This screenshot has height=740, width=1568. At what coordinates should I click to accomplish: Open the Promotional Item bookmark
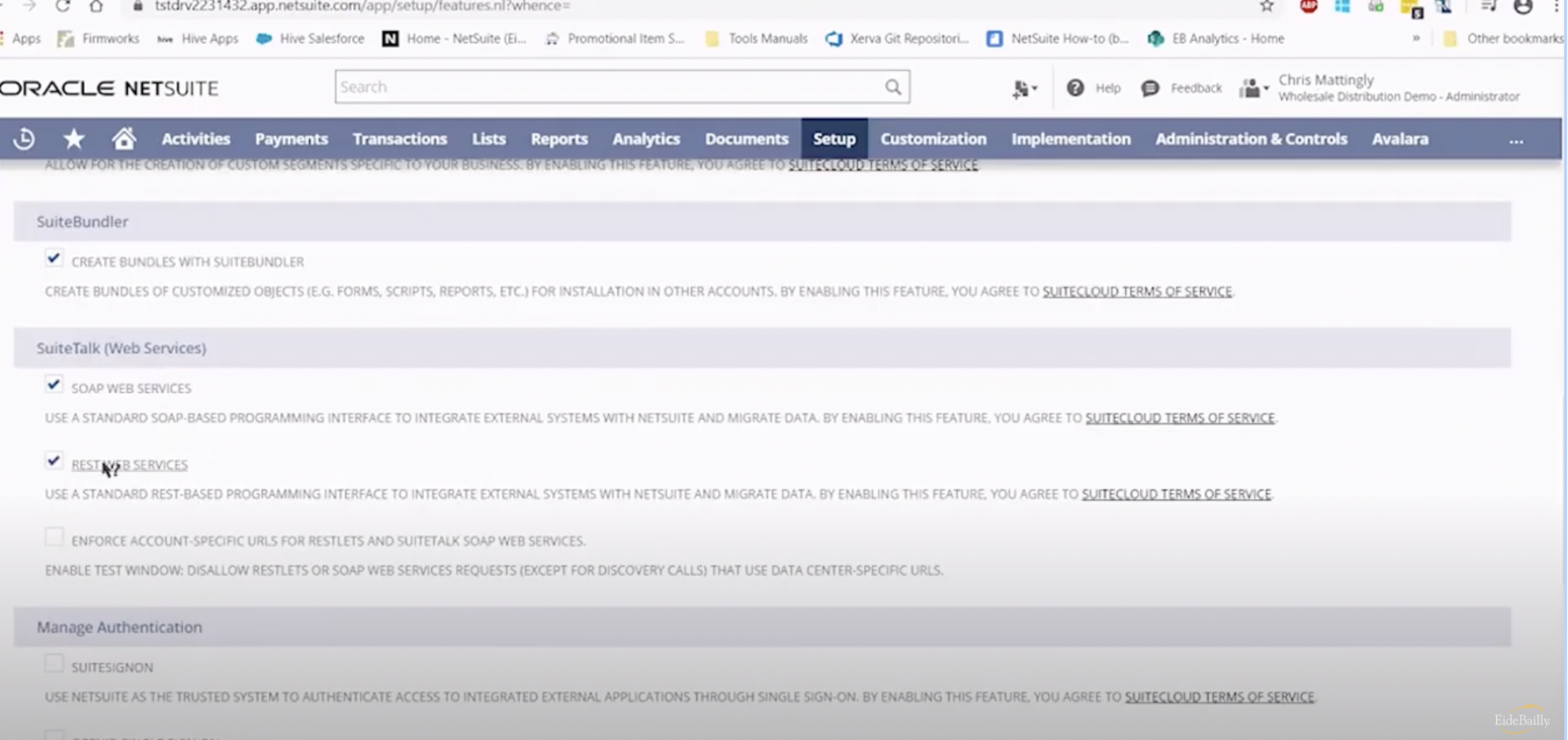pyautogui.click(x=615, y=38)
